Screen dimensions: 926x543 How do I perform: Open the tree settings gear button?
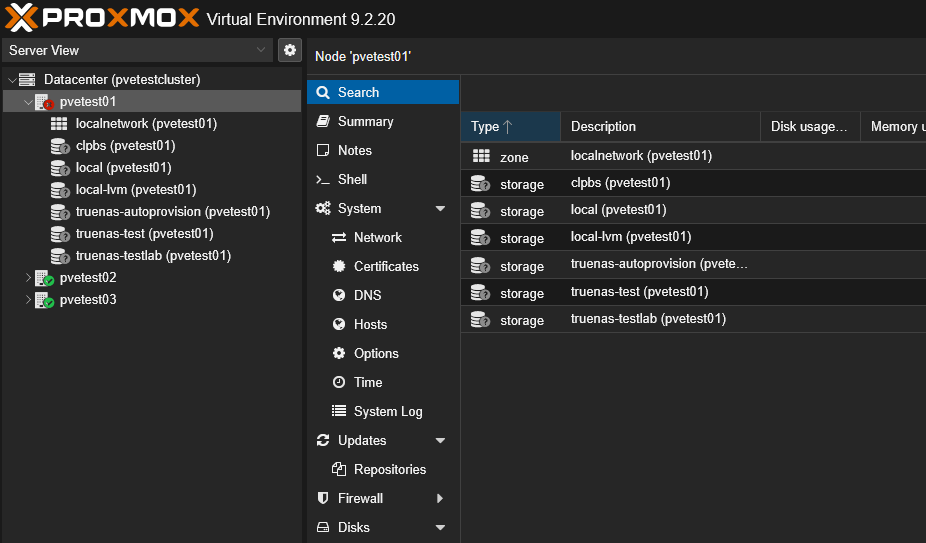[290, 50]
